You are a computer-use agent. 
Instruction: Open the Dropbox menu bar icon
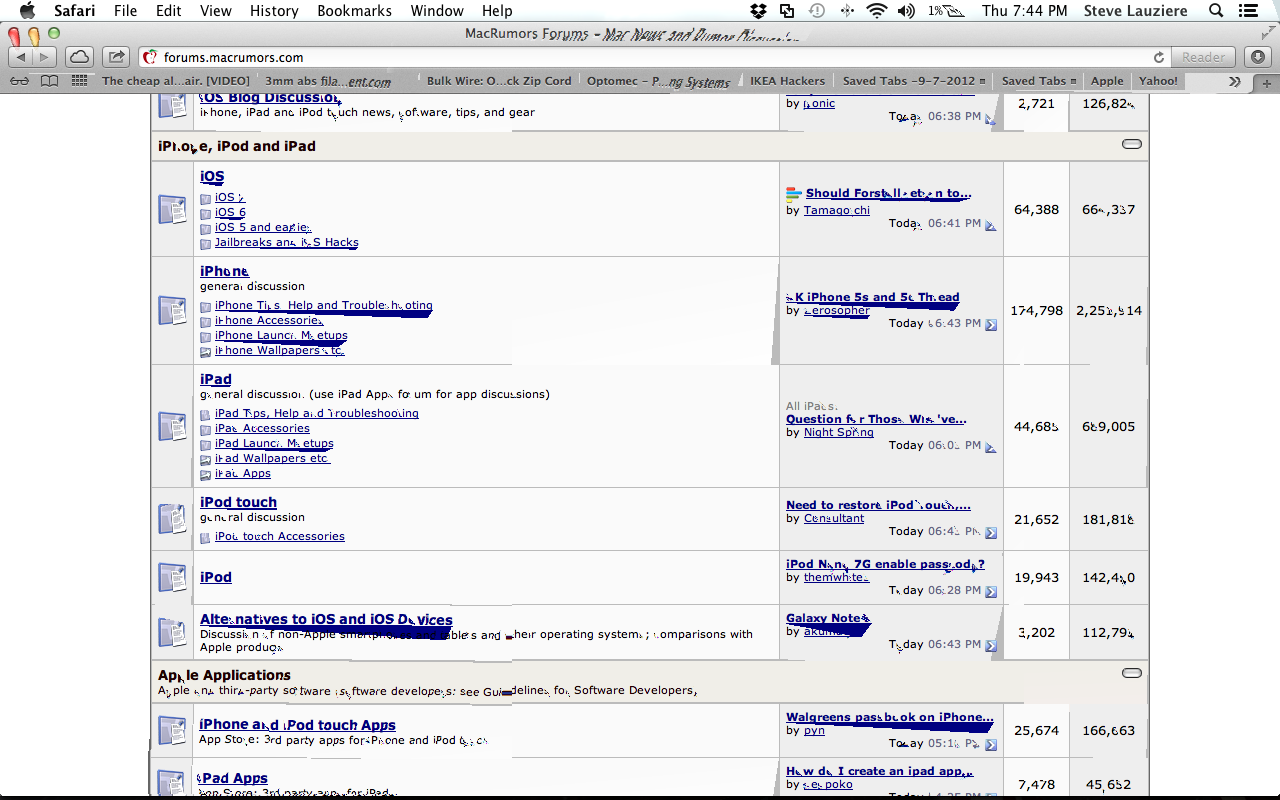758,11
